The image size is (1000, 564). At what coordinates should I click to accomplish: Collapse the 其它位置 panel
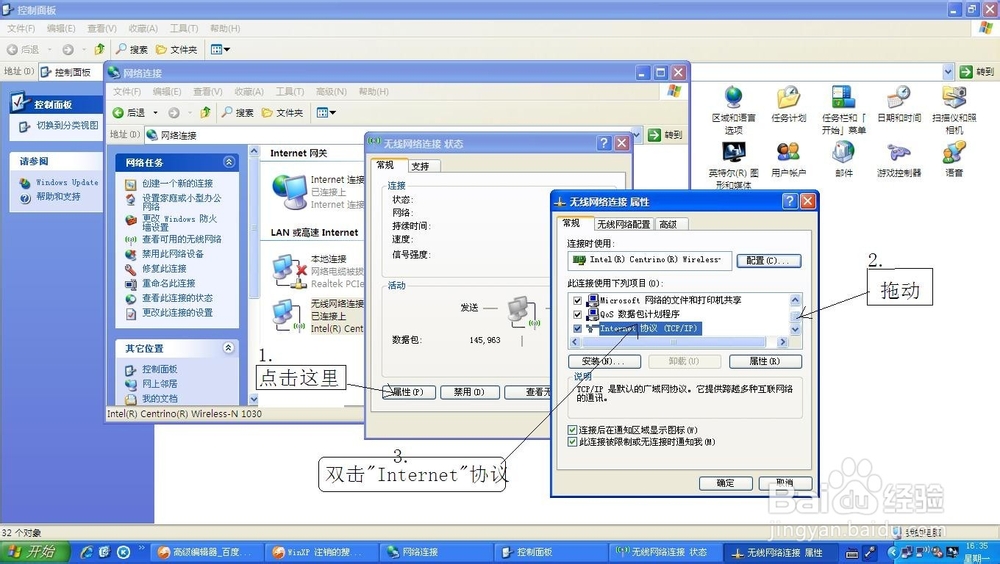click(228, 348)
